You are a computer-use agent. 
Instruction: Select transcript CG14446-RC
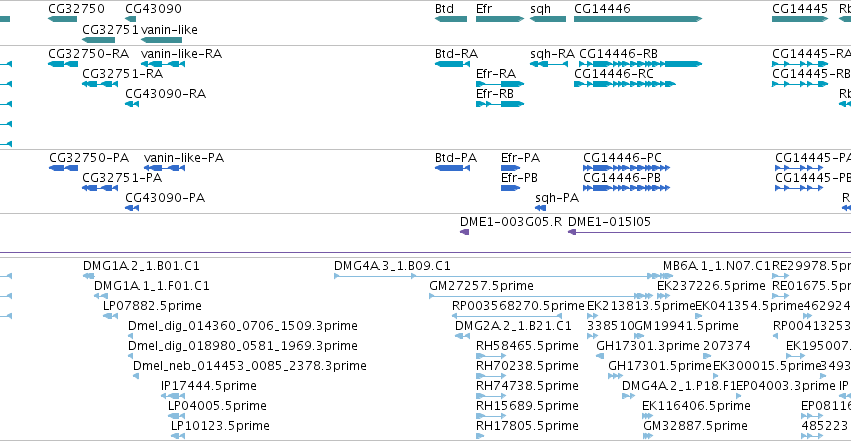[x=625, y=84]
